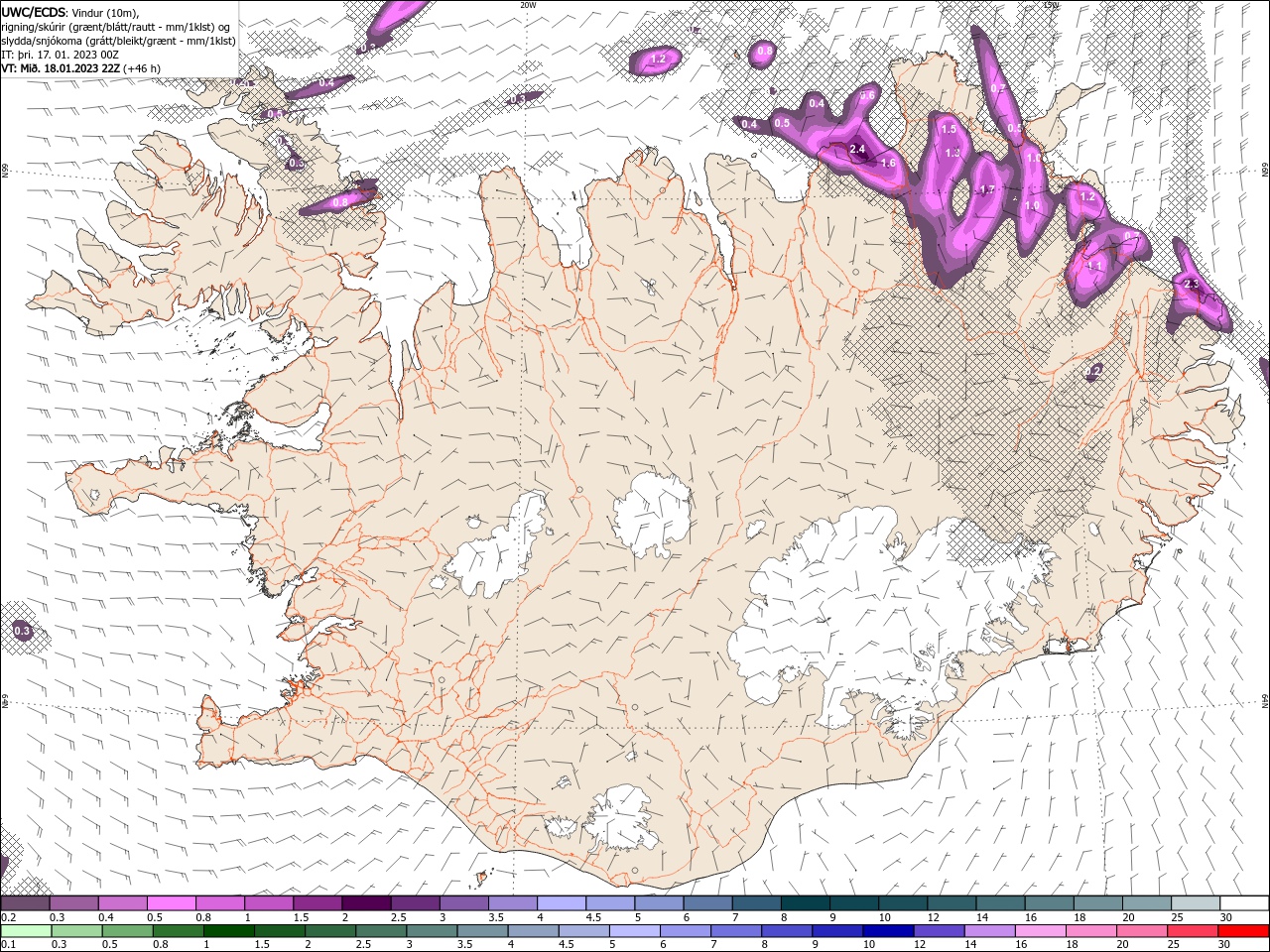Screen dimensions: 1270x952
Task: Click the snow legend swatch between 0.2 and 0.3
Action: point(26,903)
